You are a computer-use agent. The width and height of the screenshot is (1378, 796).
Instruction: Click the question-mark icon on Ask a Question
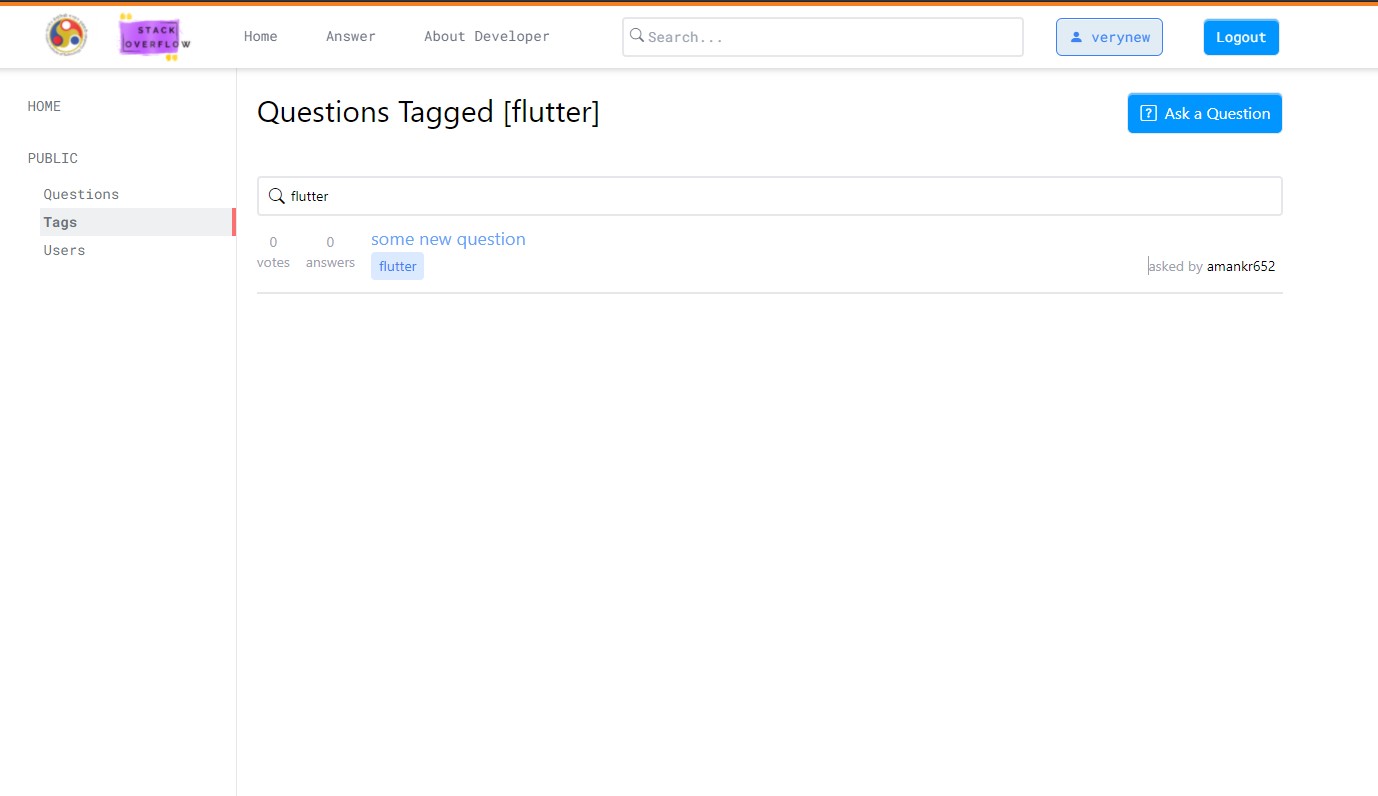pyautogui.click(x=1147, y=113)
